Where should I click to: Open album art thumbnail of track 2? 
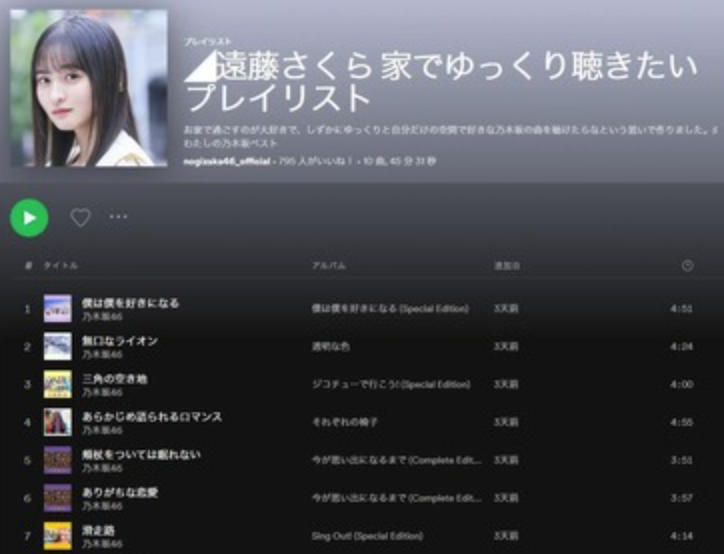tap(58, 346)
